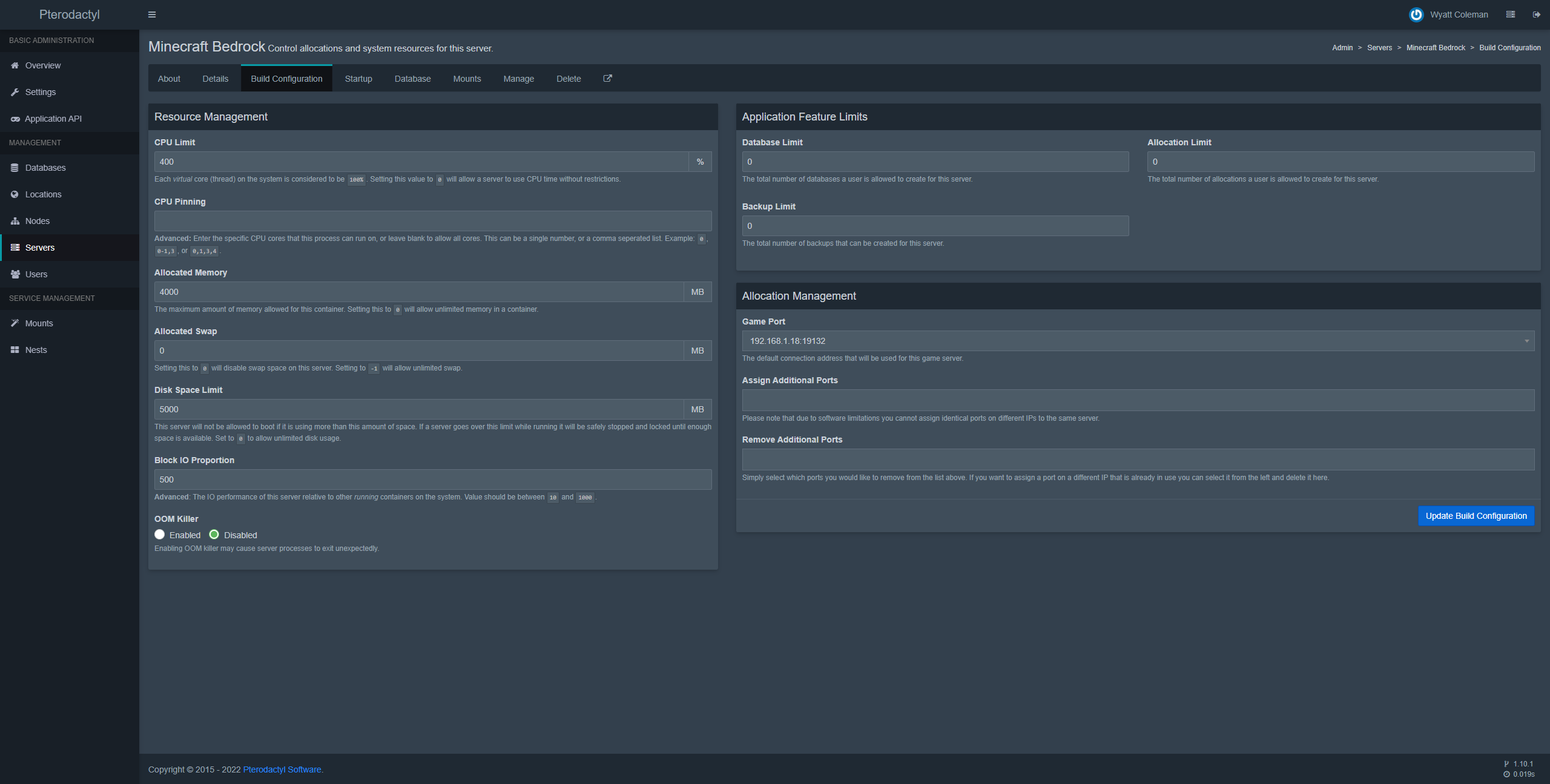Enable the OOM Killer radio button
The width and height of the screenshot is (1550, 784).
160,535
